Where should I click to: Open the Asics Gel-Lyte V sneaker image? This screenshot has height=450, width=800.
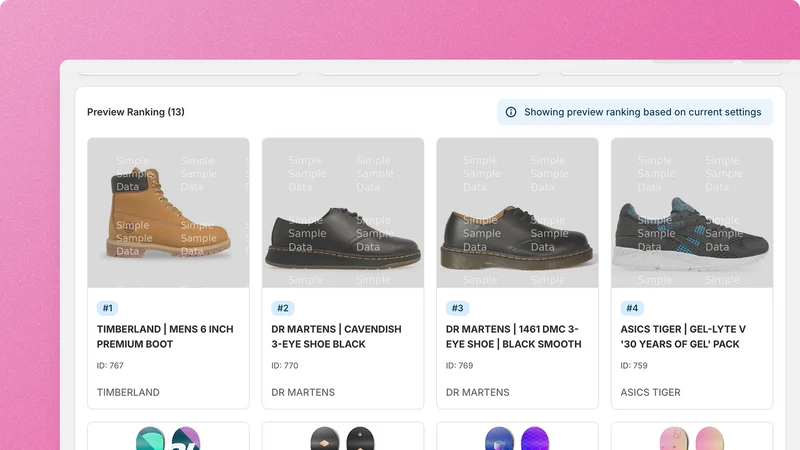[x=692, y=213]
